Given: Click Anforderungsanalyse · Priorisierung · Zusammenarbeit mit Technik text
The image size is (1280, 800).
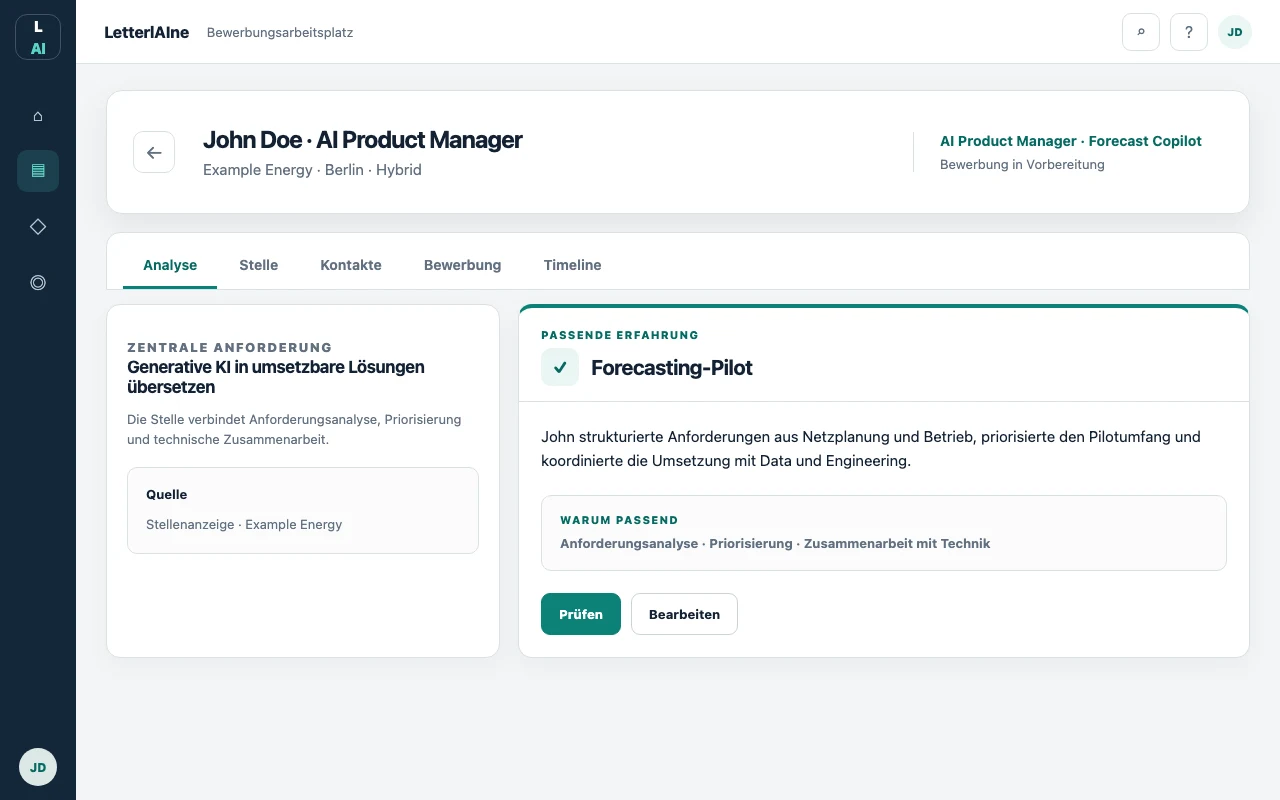Looking at the screenshot, I should point(775,543).
